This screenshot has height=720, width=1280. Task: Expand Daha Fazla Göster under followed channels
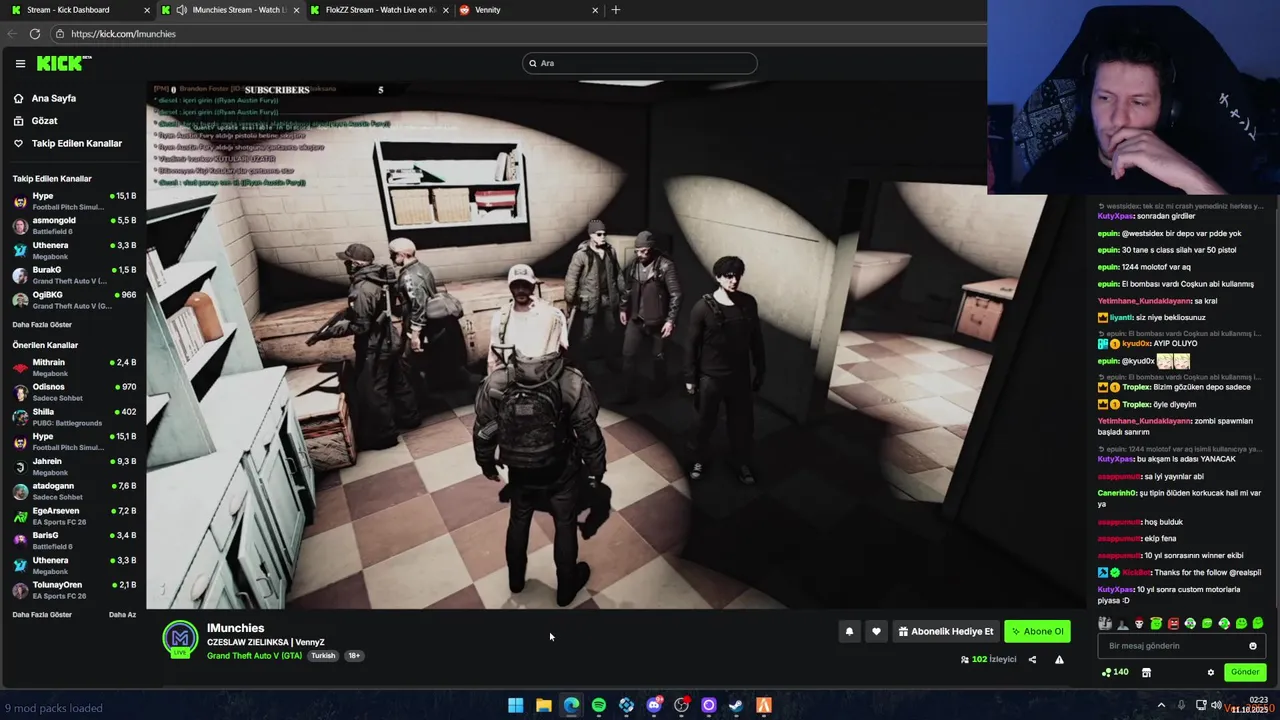tap(42, 325)
